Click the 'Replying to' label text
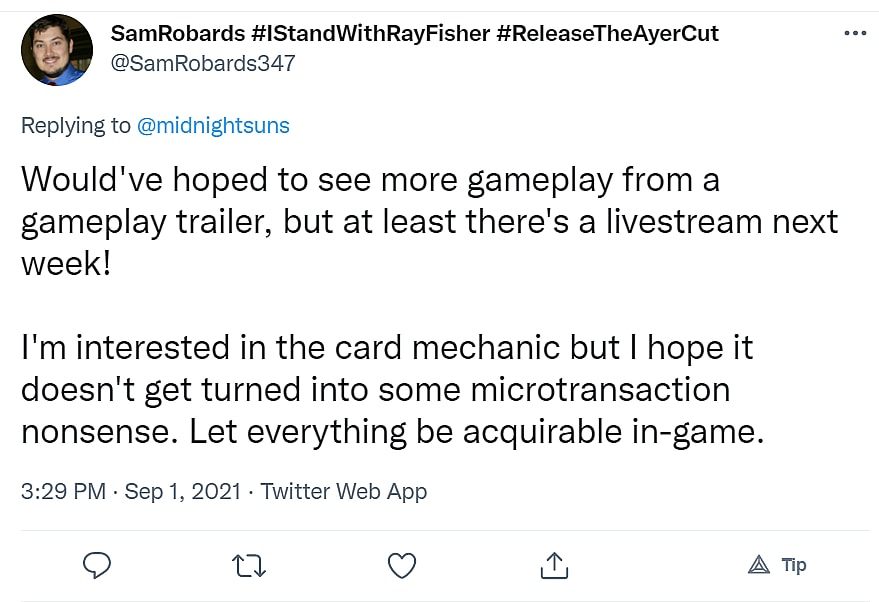Viewport: 879px width, 602px height. click(75, 125)
